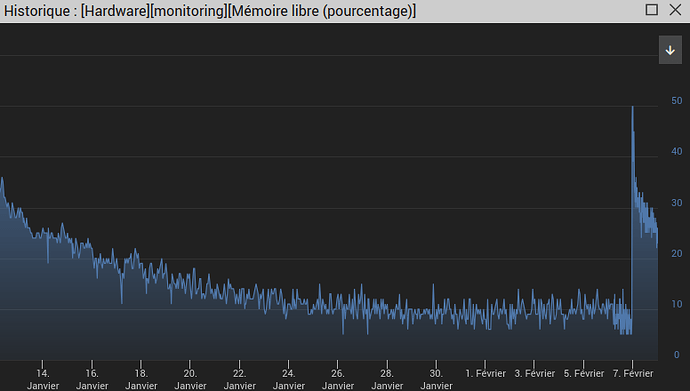Click the Historique dialog title text
Image resolution: width=690 pixels, height=391 pixels.
(210, 11)
